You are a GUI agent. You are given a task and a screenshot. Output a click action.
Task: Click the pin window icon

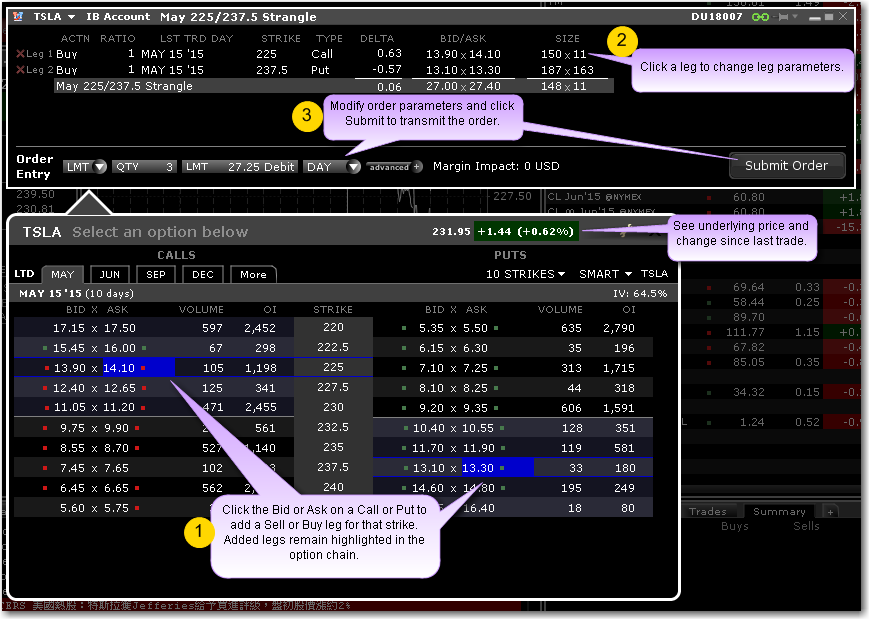point(783,17)
